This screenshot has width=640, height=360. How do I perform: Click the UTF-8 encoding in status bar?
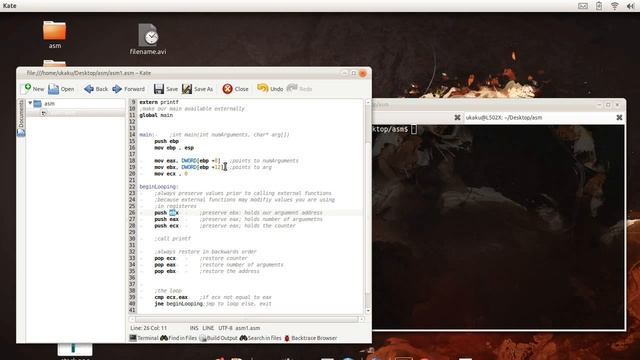225,328
